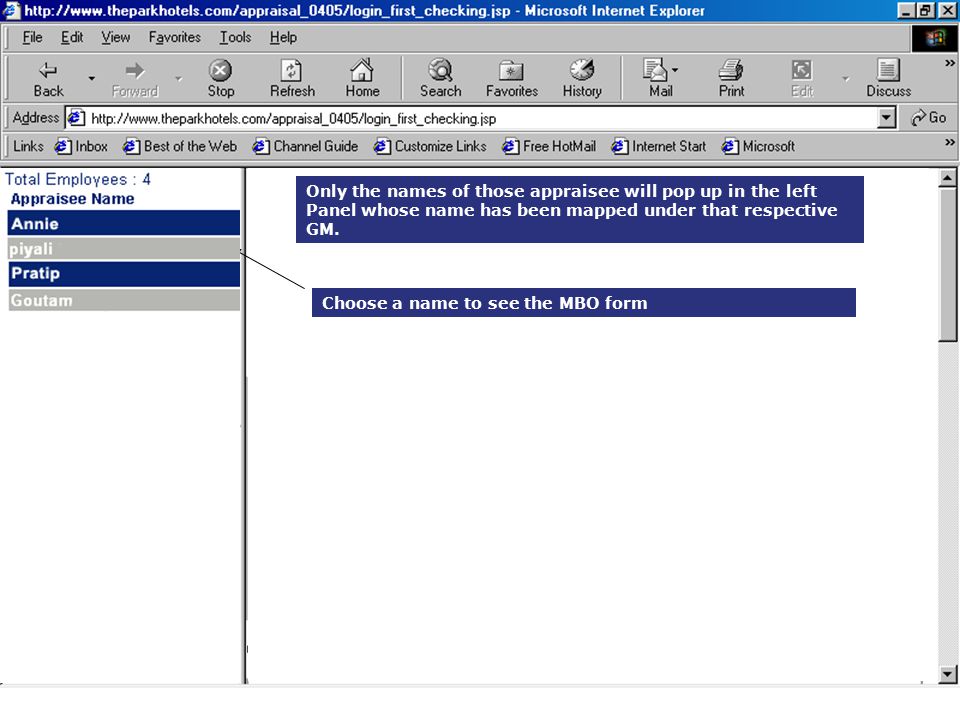Open the Best of the Web link
The width and height of the screenshot is (960, 720).
tap(179, 146)
